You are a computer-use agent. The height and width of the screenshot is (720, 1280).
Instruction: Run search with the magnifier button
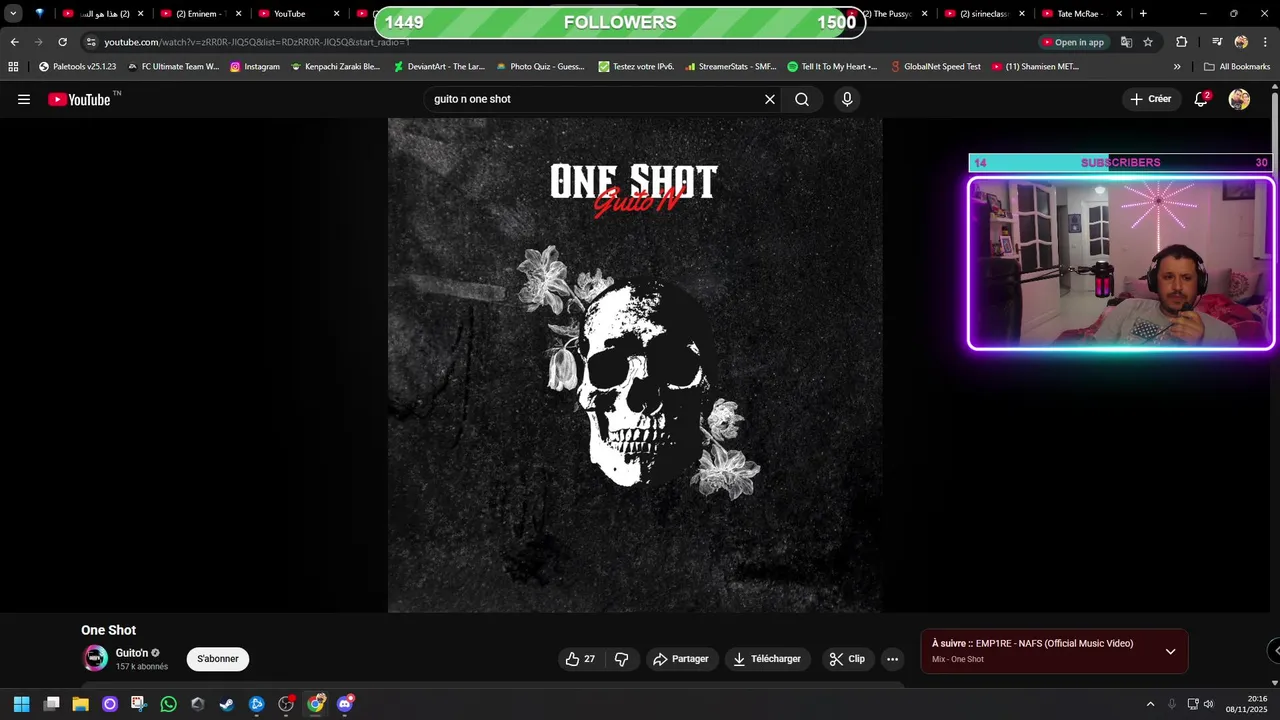(802, 99)
